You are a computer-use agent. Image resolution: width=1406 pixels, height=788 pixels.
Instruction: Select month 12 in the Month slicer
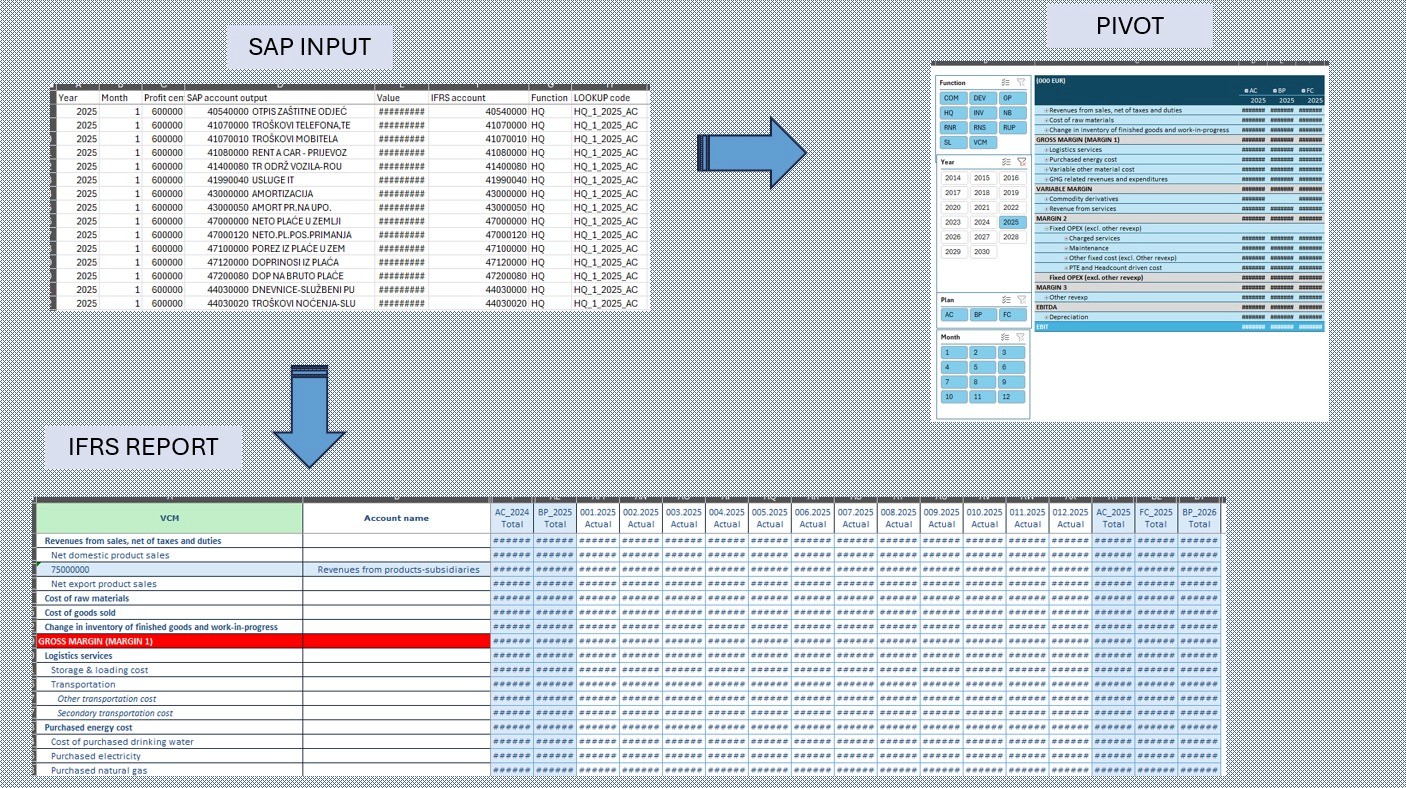coord(1012,397)
